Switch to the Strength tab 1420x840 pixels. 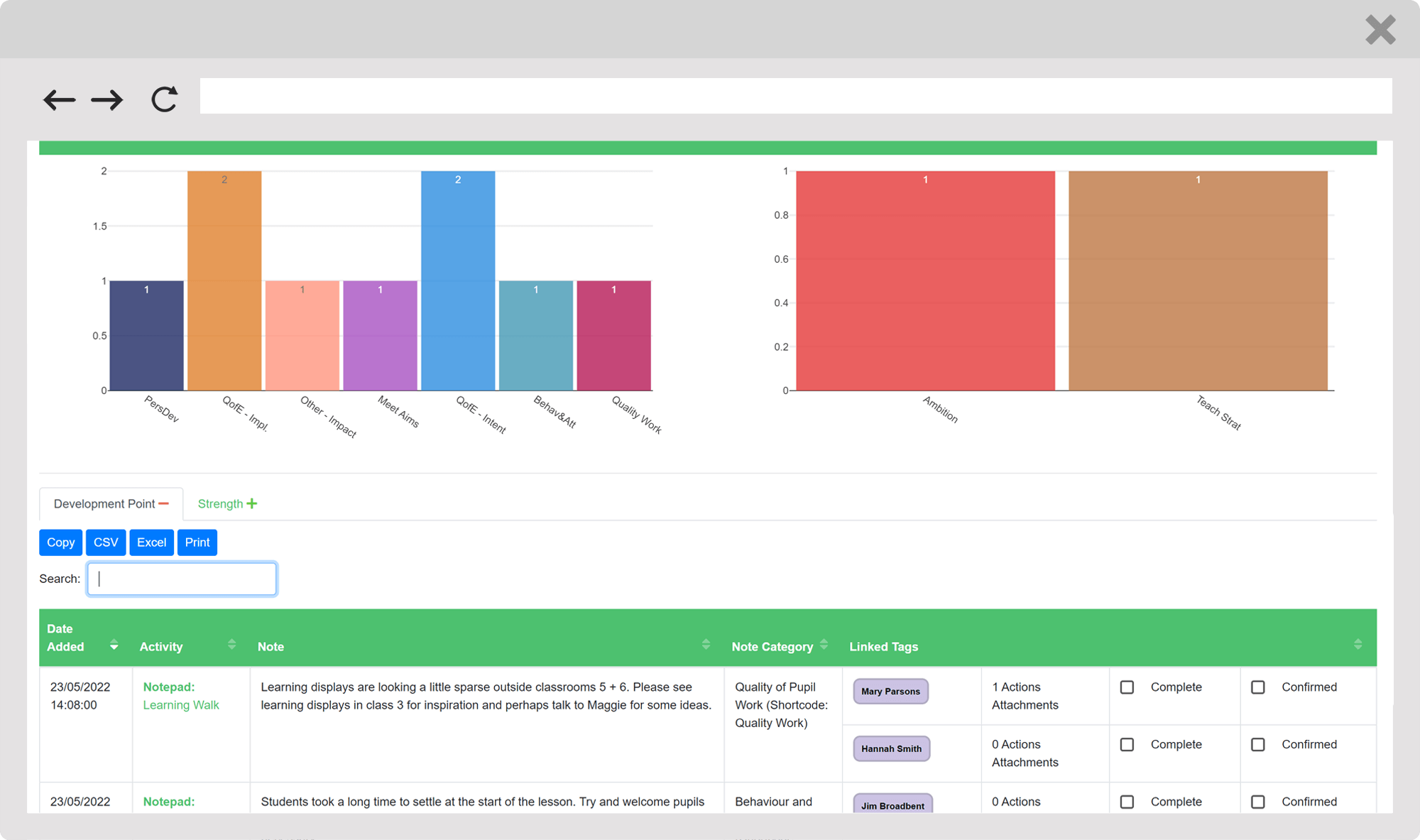pos(227,503)
